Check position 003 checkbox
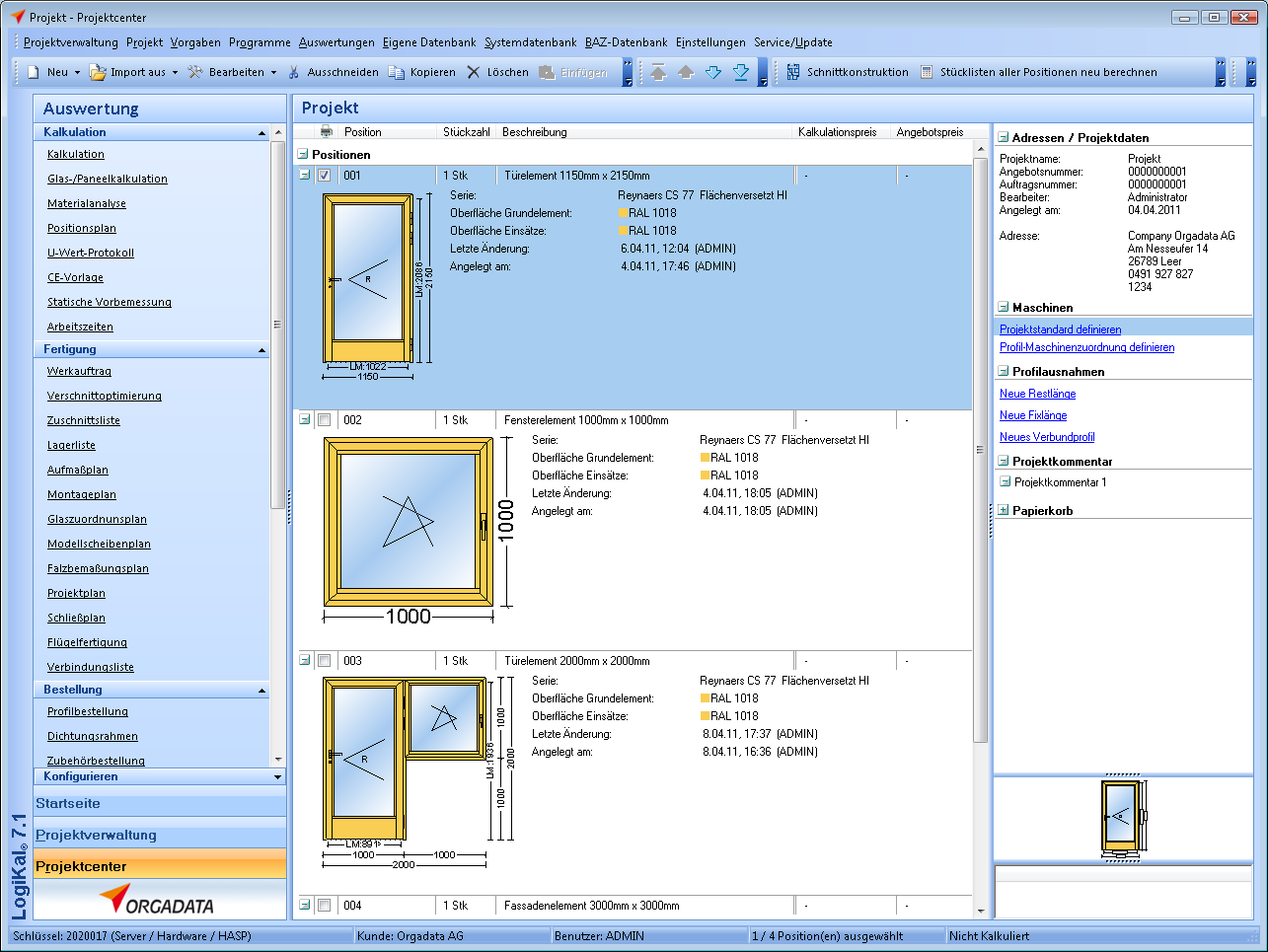 (x=324, y=661)
